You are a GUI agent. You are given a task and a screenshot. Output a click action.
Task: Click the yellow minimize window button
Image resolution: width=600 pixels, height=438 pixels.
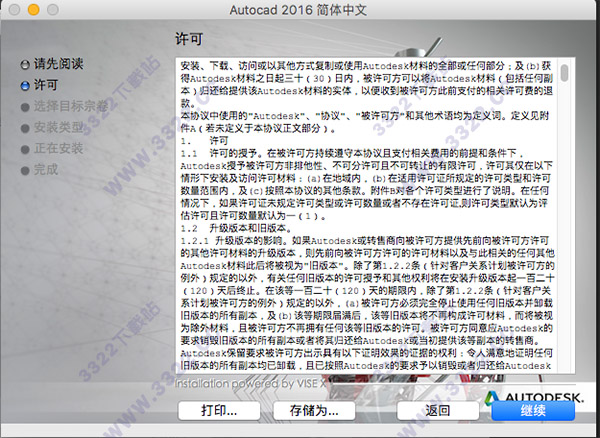[x=34, y=10]
